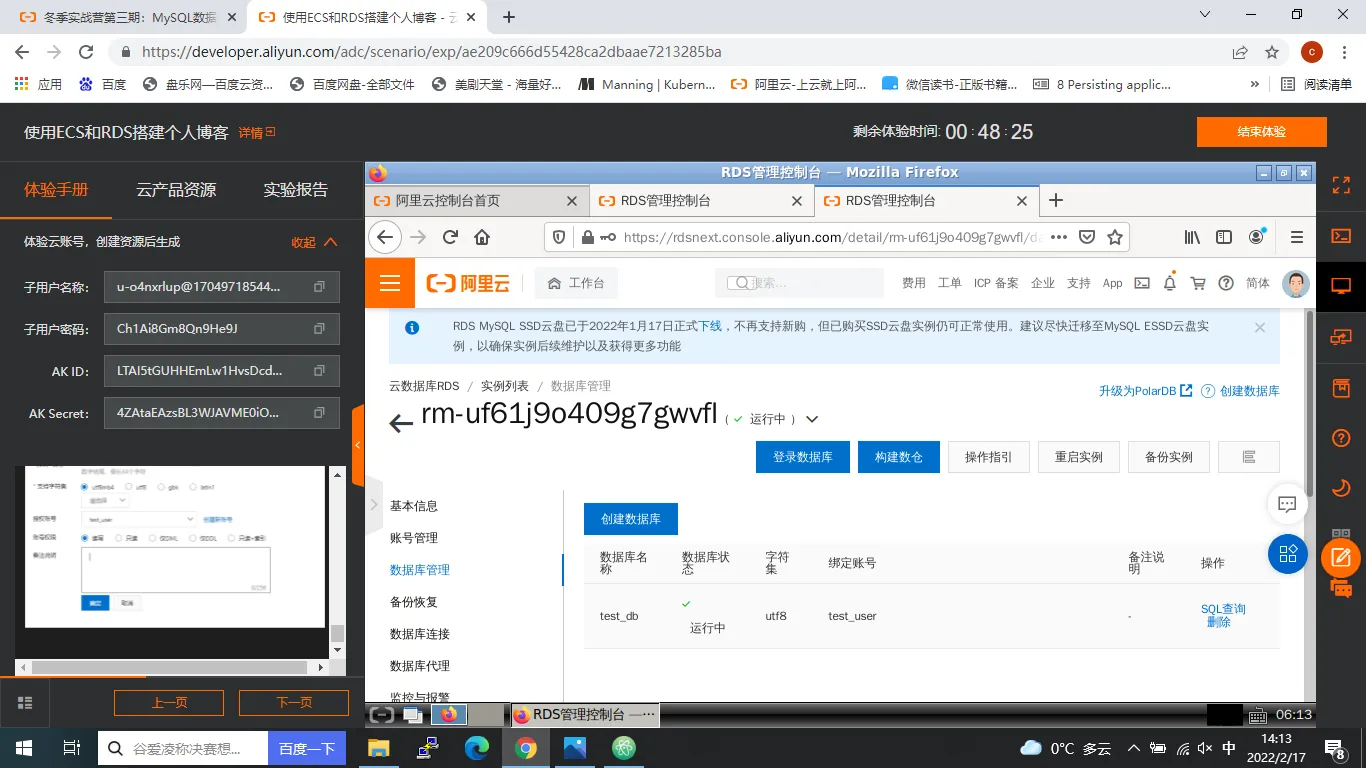Screen dimensions: 1366x768
Task: Collapse account info via 收起
Action: tap(314, 242)
